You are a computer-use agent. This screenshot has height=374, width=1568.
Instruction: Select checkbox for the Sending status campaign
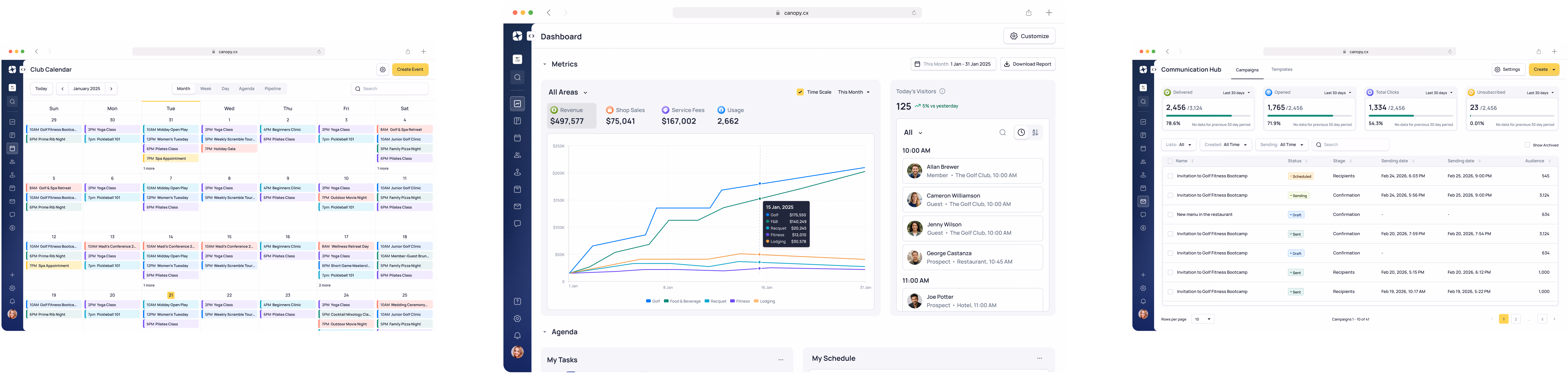click(1170, 195)
